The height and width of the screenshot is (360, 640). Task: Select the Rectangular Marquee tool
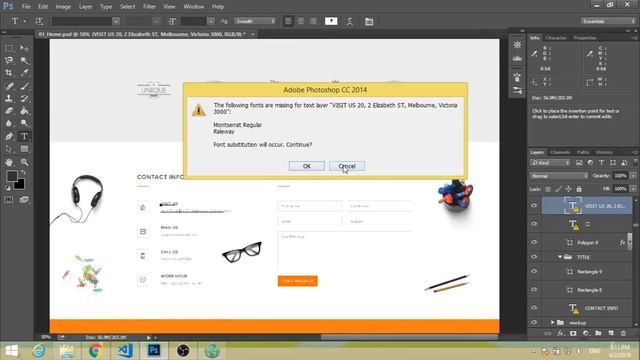pyautogui.click(x=9, y=48)
